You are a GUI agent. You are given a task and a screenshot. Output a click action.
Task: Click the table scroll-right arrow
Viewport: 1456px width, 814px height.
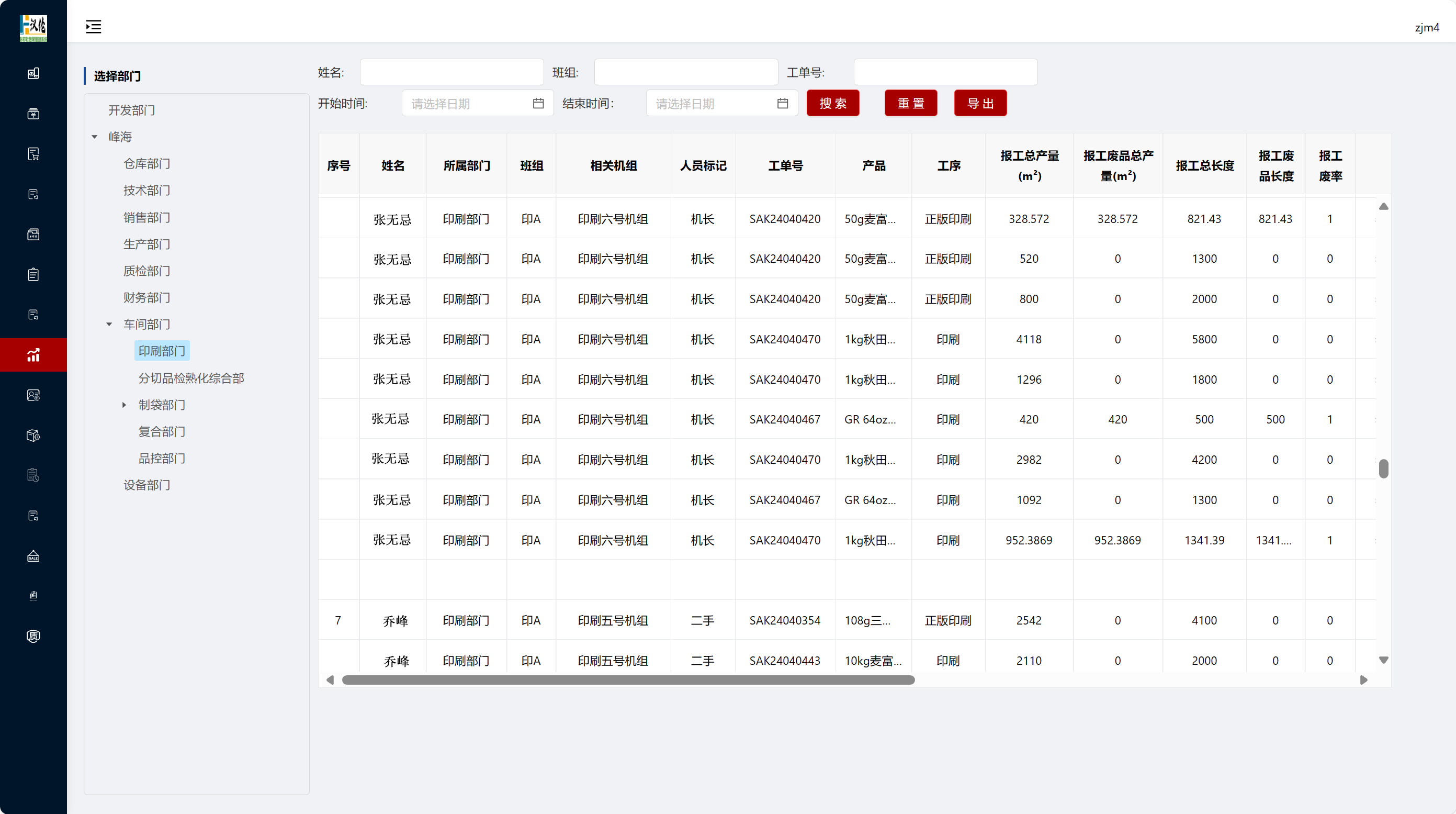pyautogui.click(x=1364, y=680)
